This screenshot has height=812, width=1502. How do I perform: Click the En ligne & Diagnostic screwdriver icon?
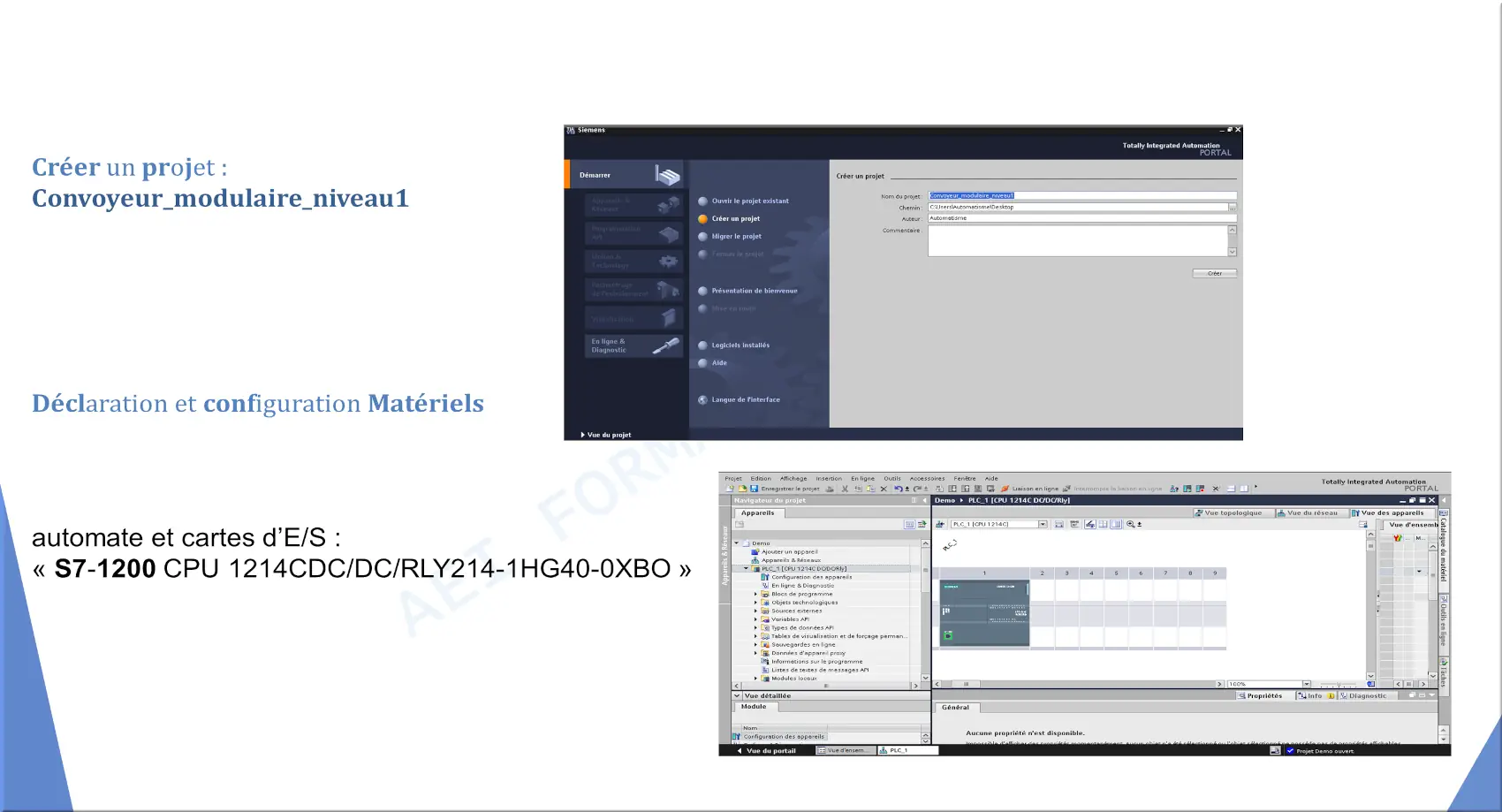[x=666, y=345]
